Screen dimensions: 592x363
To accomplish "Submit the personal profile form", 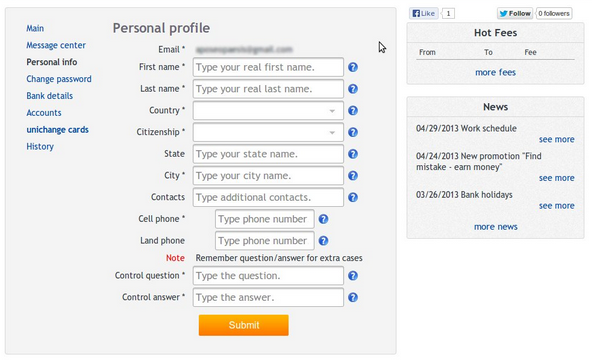I will 244,325.
